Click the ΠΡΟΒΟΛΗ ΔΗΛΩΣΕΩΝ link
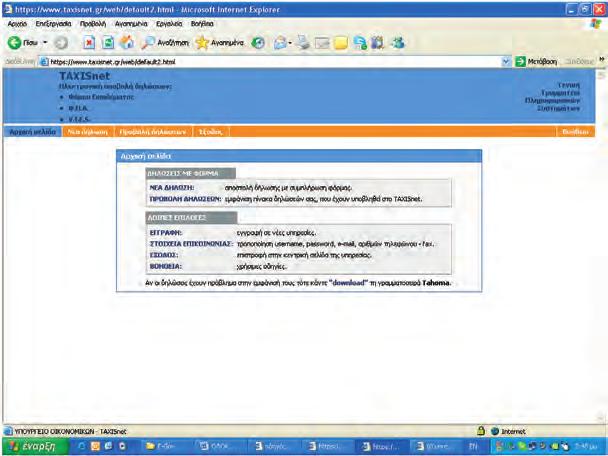608x456 pixels. (185, 199)
